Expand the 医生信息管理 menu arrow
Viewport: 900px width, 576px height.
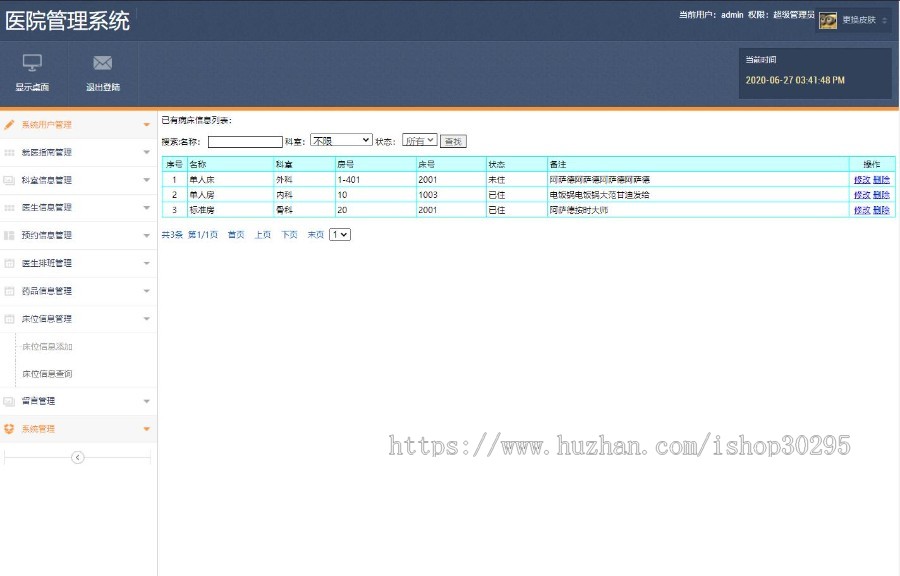pos(146,208)
